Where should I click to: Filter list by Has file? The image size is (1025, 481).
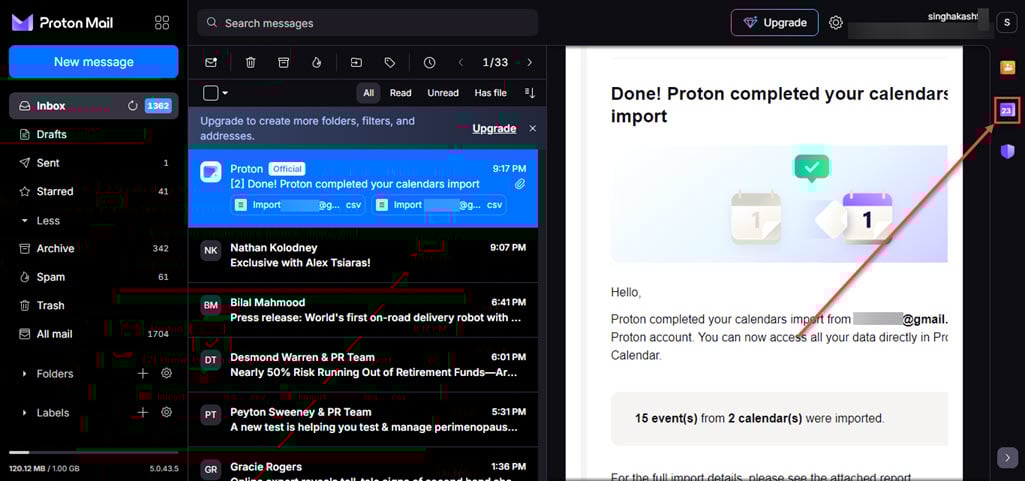pos(491,93)
